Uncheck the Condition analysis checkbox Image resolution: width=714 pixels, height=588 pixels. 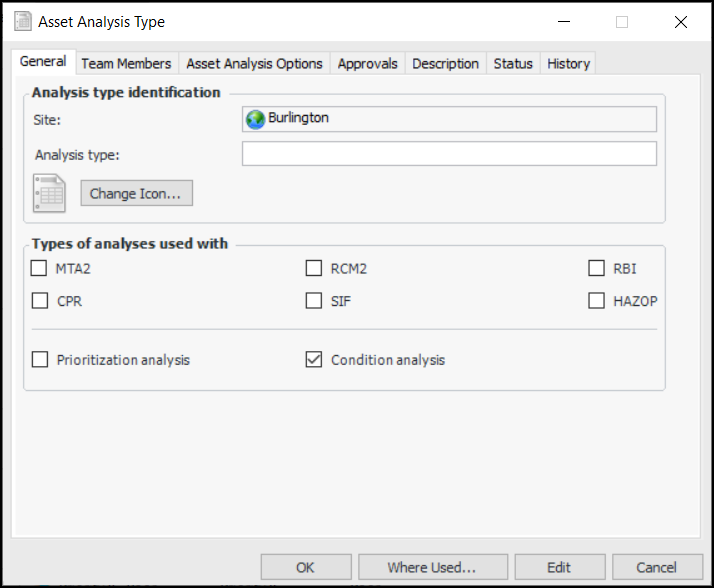pos(314,359)
